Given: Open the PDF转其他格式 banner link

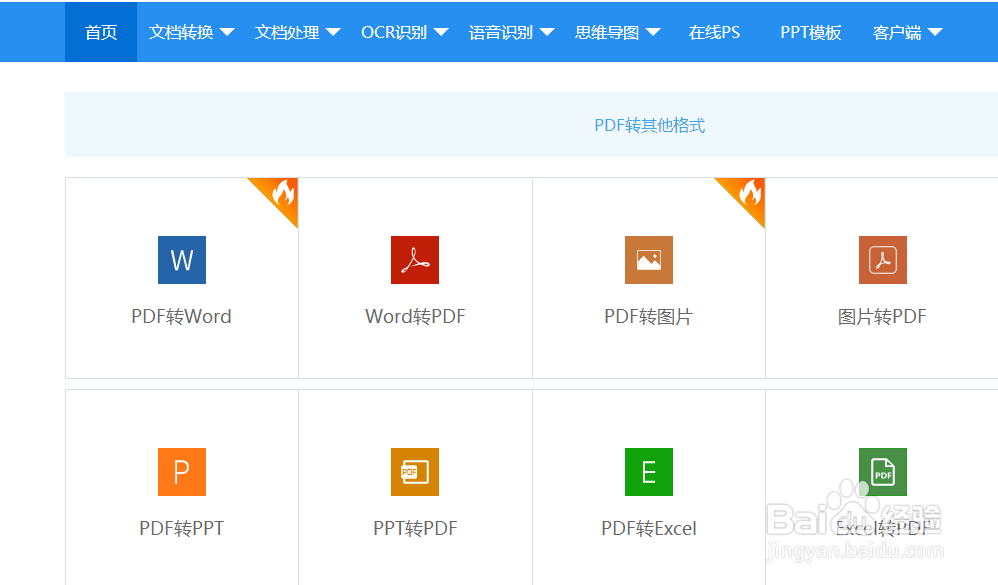Looking at the screenshot, I should pos(650,124).
